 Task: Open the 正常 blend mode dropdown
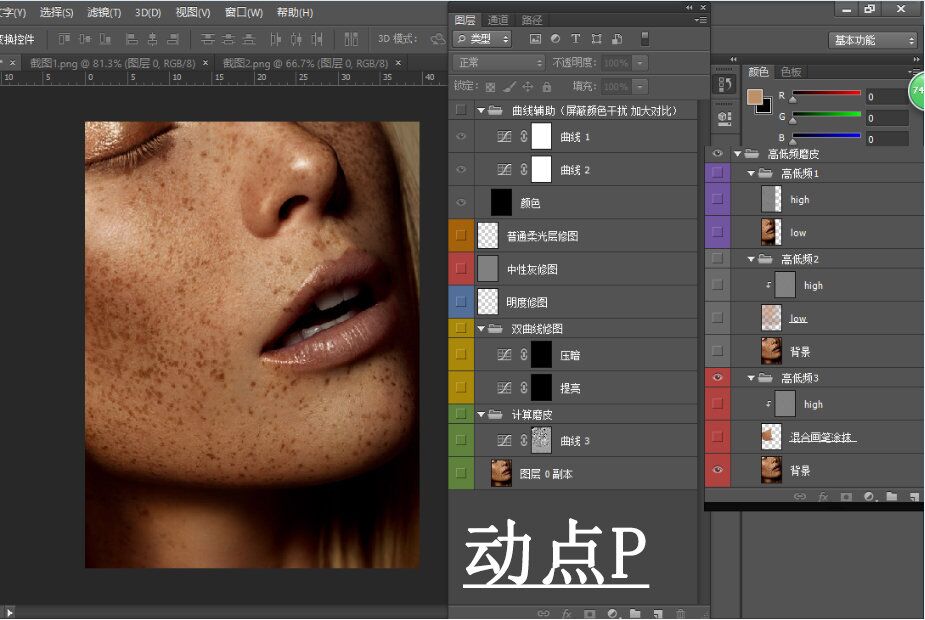pos(497,63)
